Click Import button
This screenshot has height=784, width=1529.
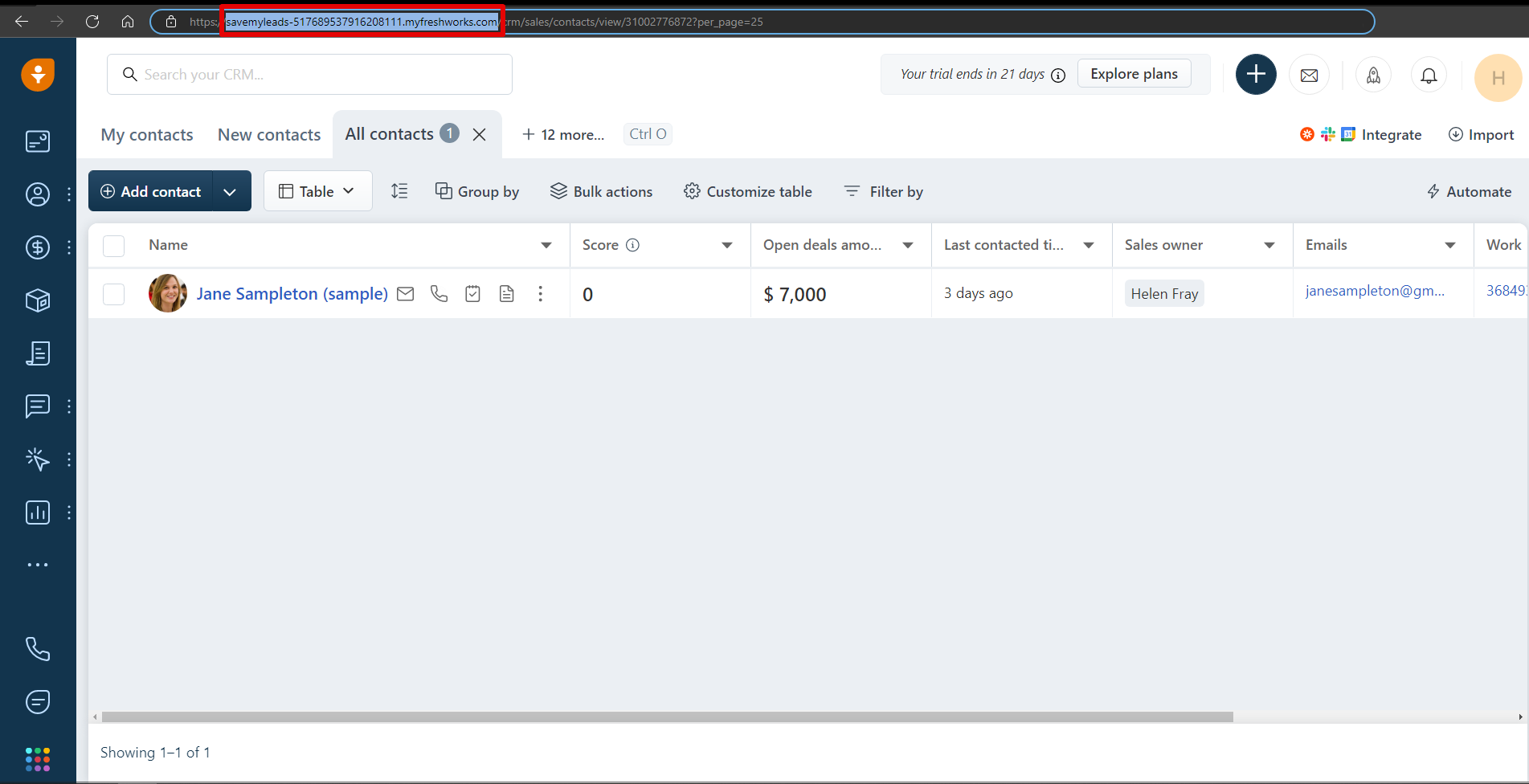[1482, 134]
